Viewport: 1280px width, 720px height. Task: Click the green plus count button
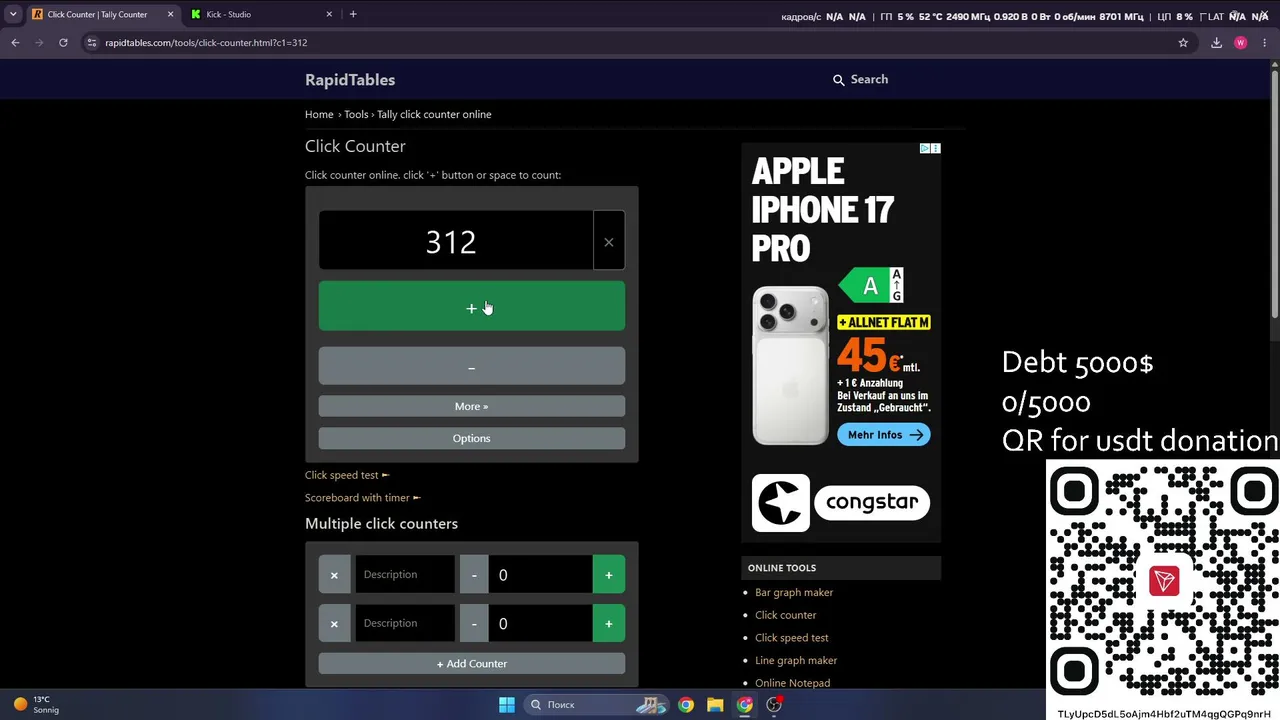pyautogui.click(x=471, y=307)
